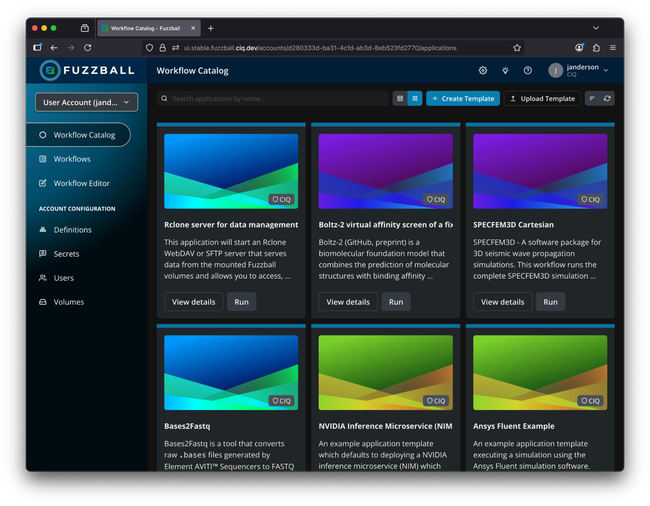Viewport: 650px width, 506px height.
Task: Open the settings gear icon in header
Action: click(x=483, y=70)
